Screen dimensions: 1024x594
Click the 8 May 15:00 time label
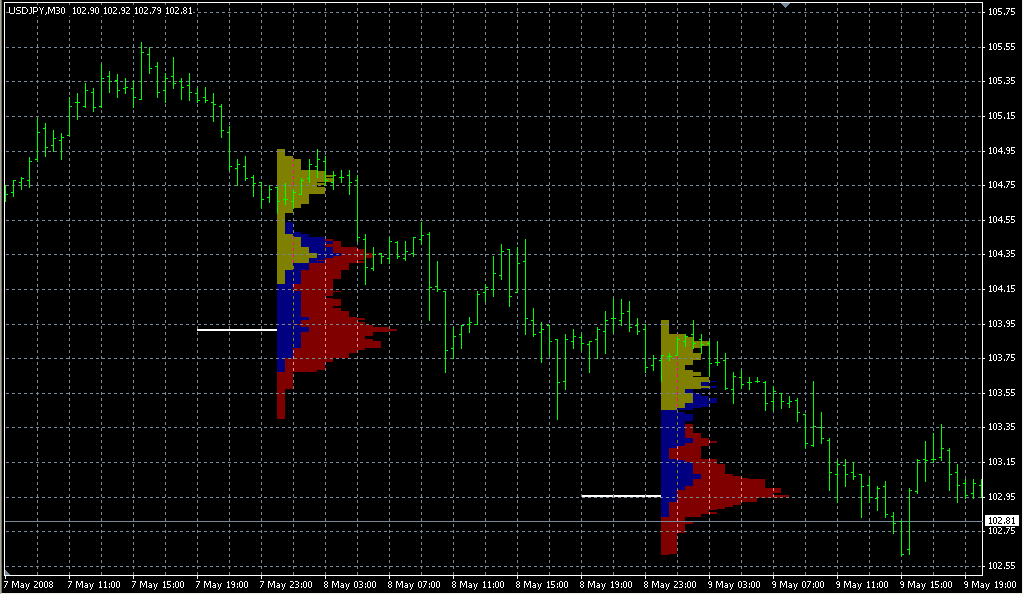[x=542, y=584]
